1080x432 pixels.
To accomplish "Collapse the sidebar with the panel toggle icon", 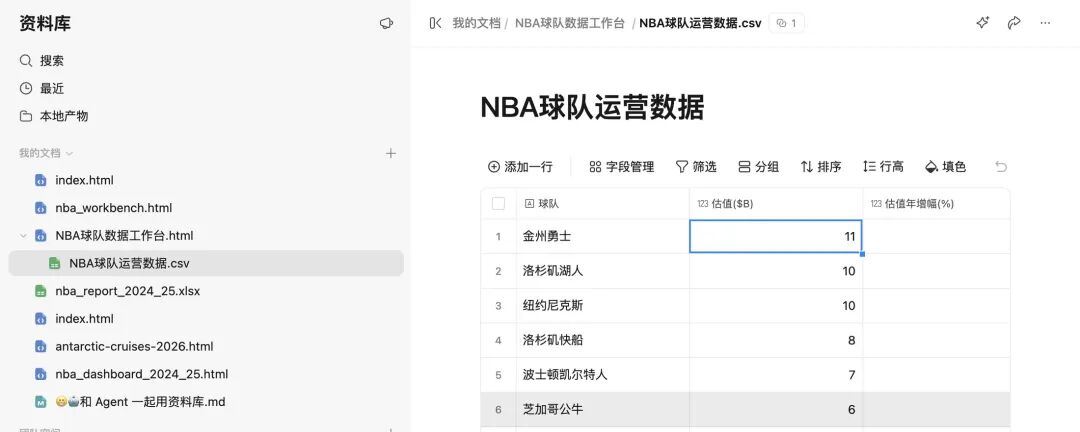I will point(435,23).
